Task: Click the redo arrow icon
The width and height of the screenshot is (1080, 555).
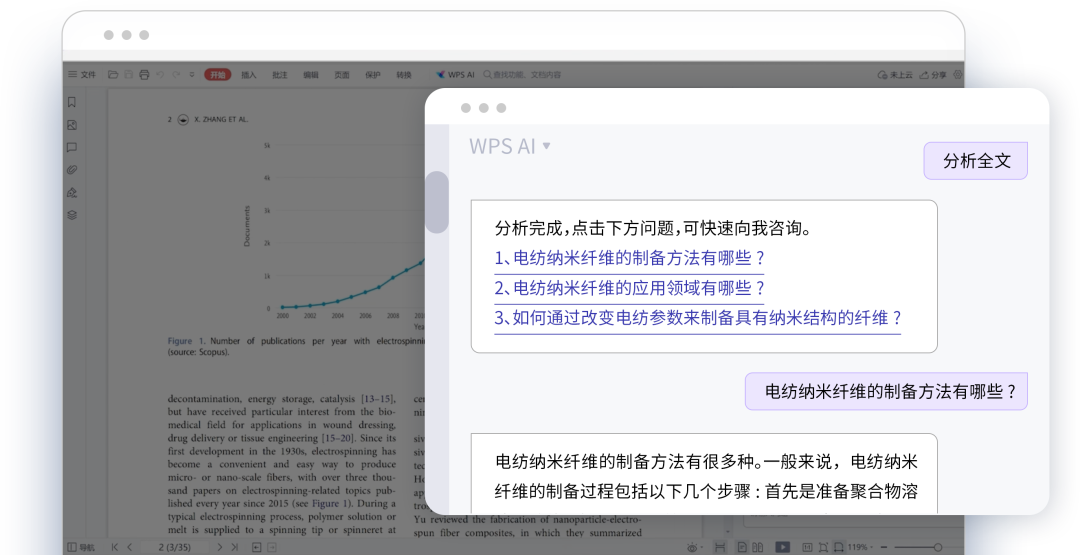Action: pyautogui.click(x=176, y=74)
